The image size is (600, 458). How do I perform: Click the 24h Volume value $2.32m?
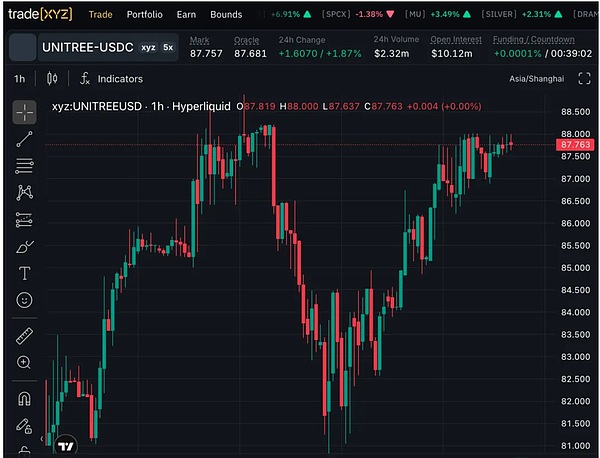coord(391,54)
